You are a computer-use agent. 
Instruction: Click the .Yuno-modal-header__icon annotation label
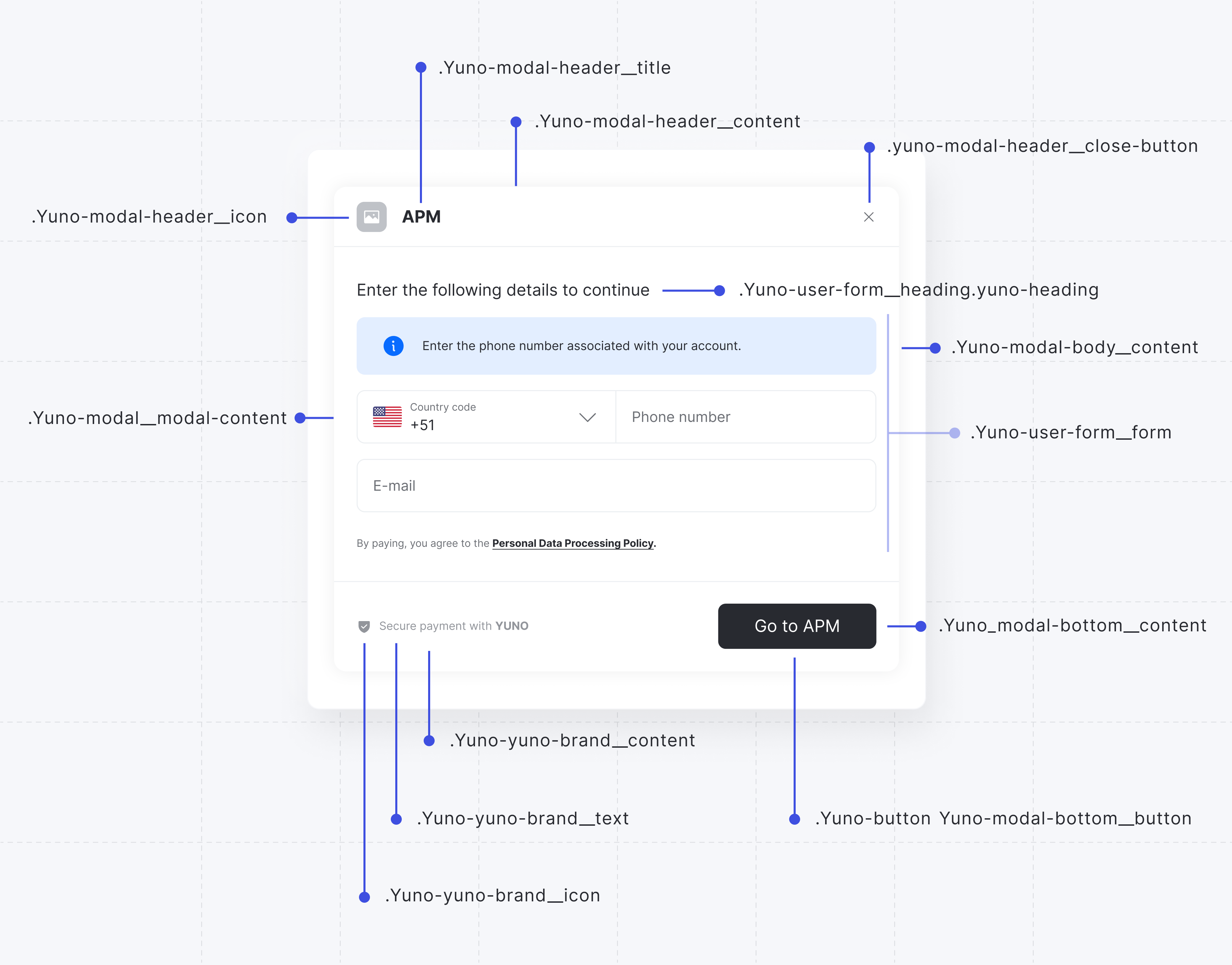coord(149,217)
